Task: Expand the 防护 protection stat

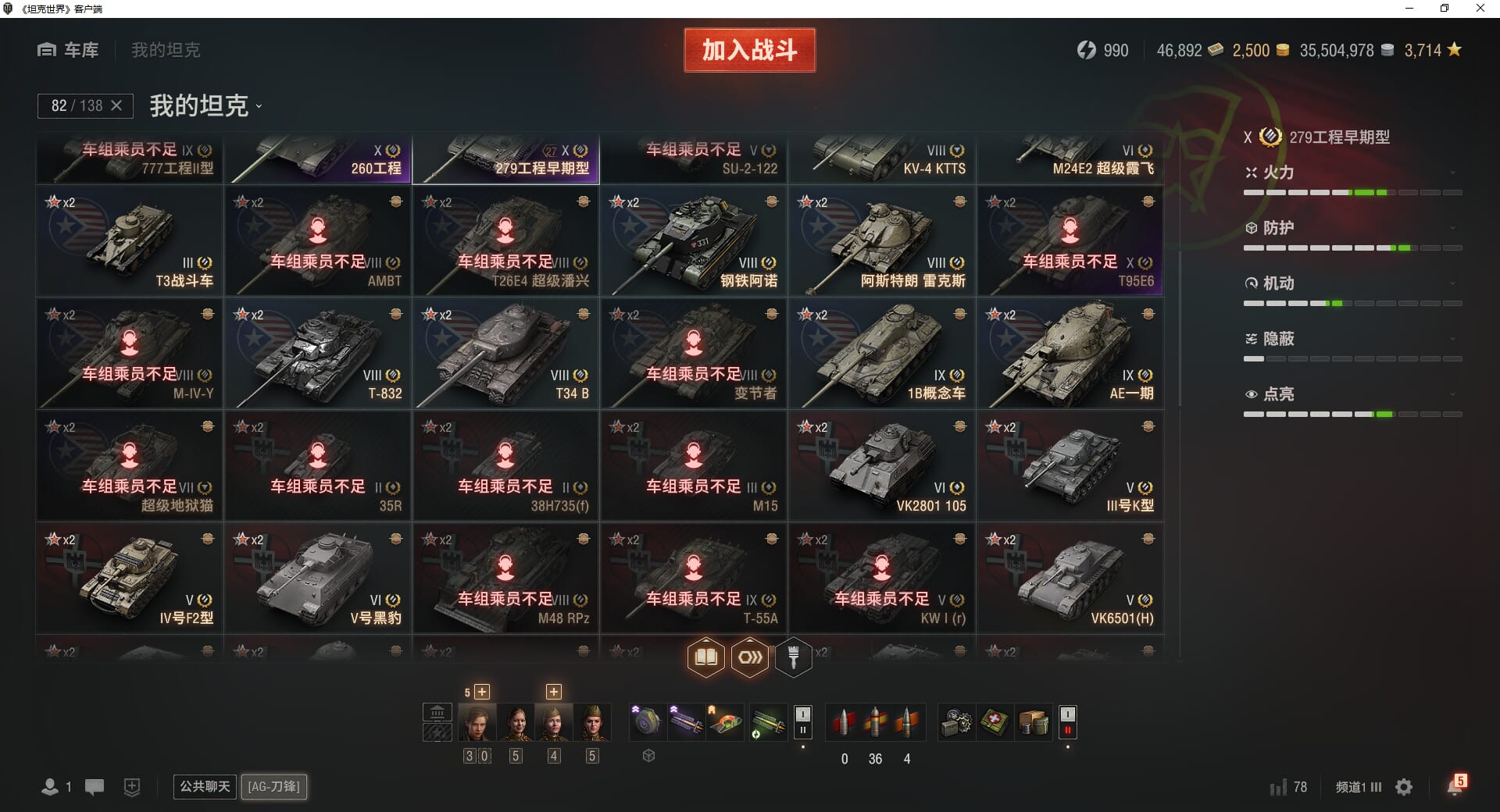Action: point(1352,228)
